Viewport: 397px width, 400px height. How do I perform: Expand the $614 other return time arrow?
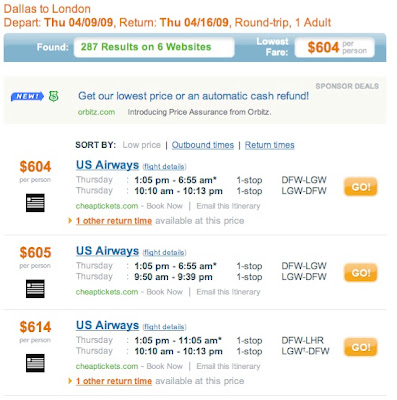(70, 381)
